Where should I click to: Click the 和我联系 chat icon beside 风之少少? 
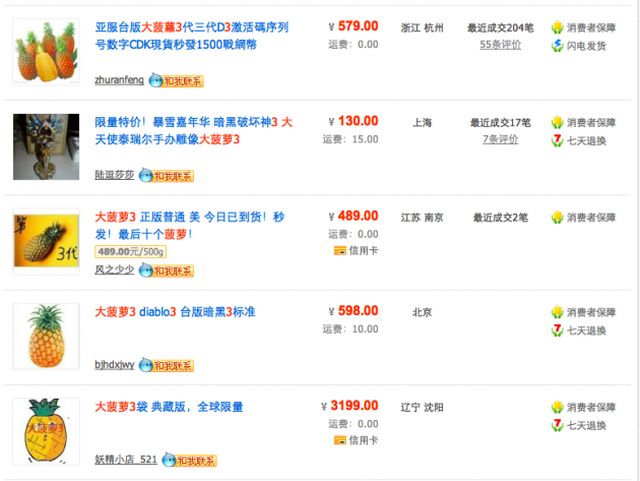pyautogui.click(x=165, y=270)
